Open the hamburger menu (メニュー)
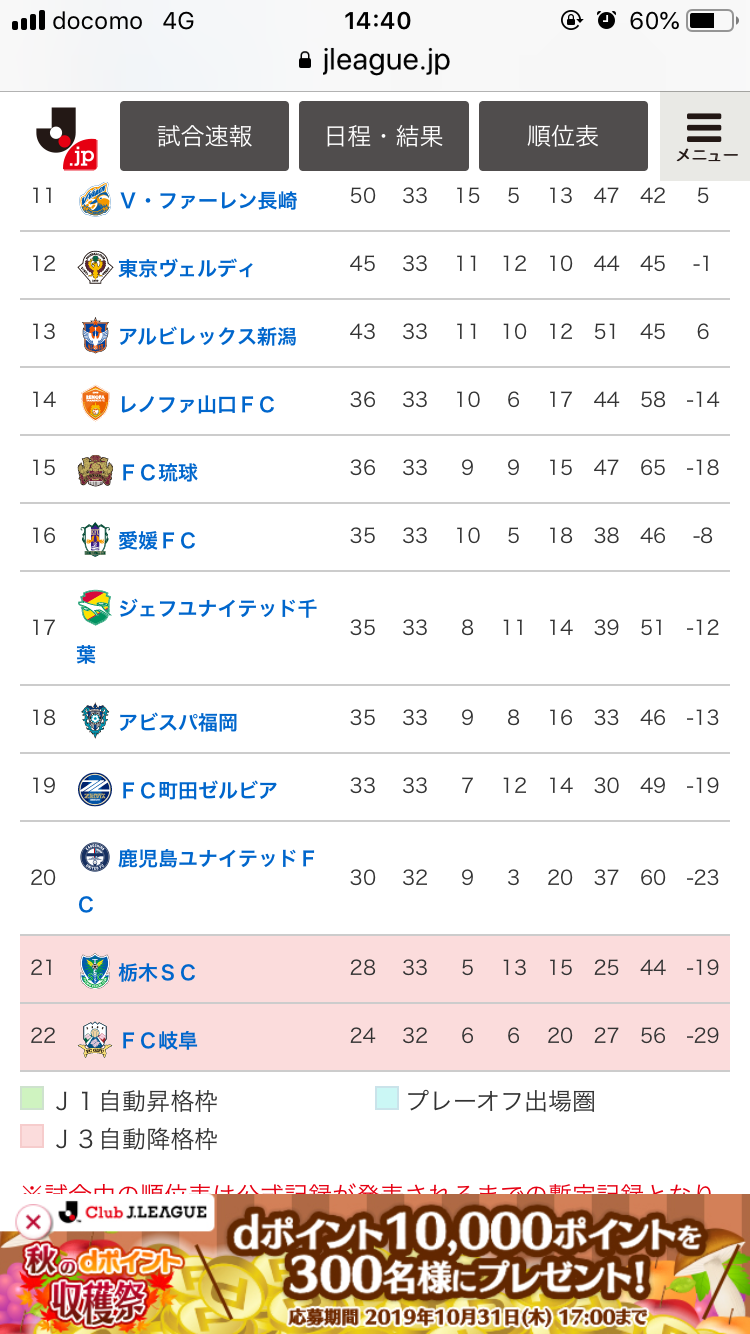This screenshot has height=1334, width=750. pos(705,136)
